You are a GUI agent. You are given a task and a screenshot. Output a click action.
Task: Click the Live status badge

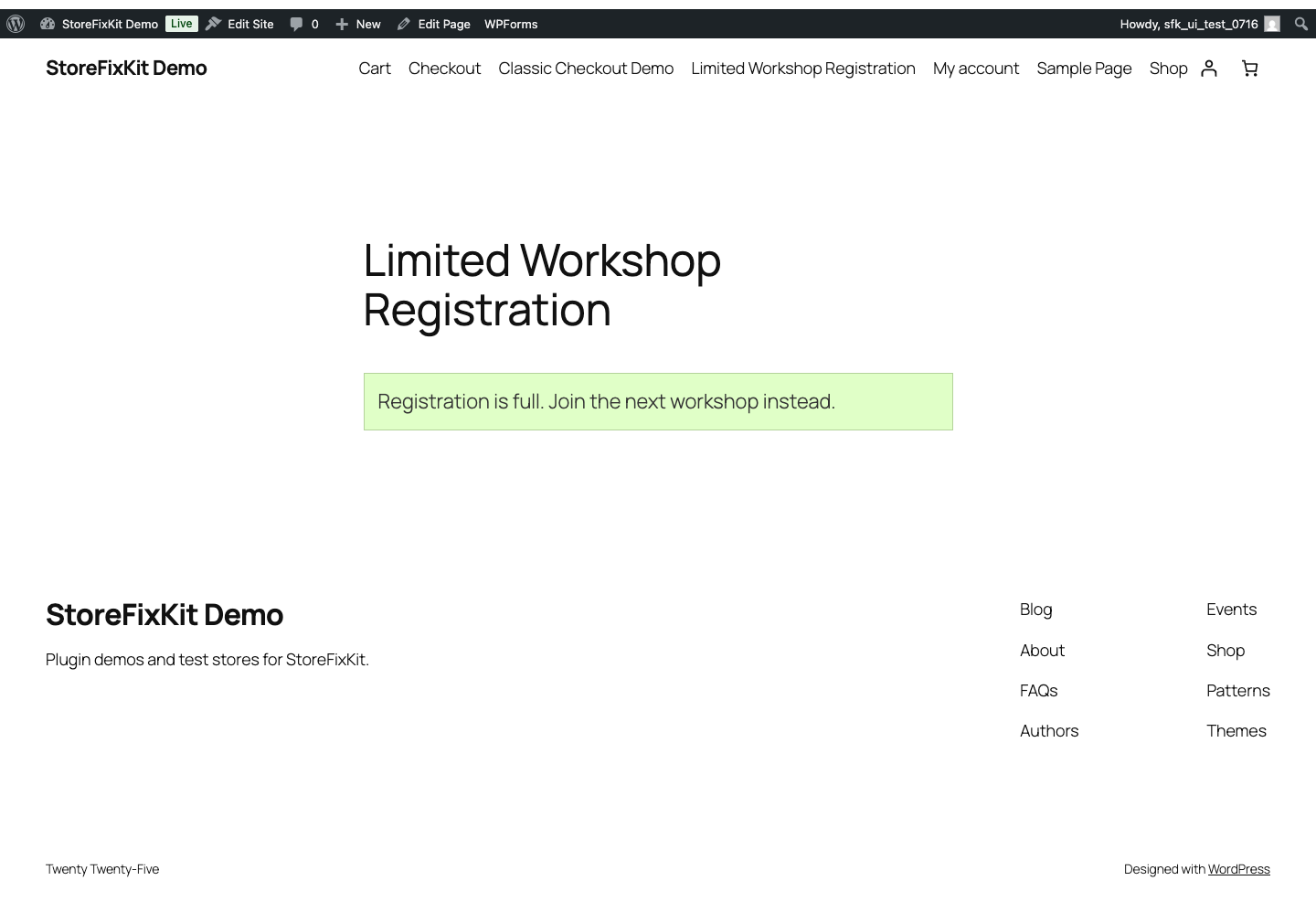pos(181,24)
